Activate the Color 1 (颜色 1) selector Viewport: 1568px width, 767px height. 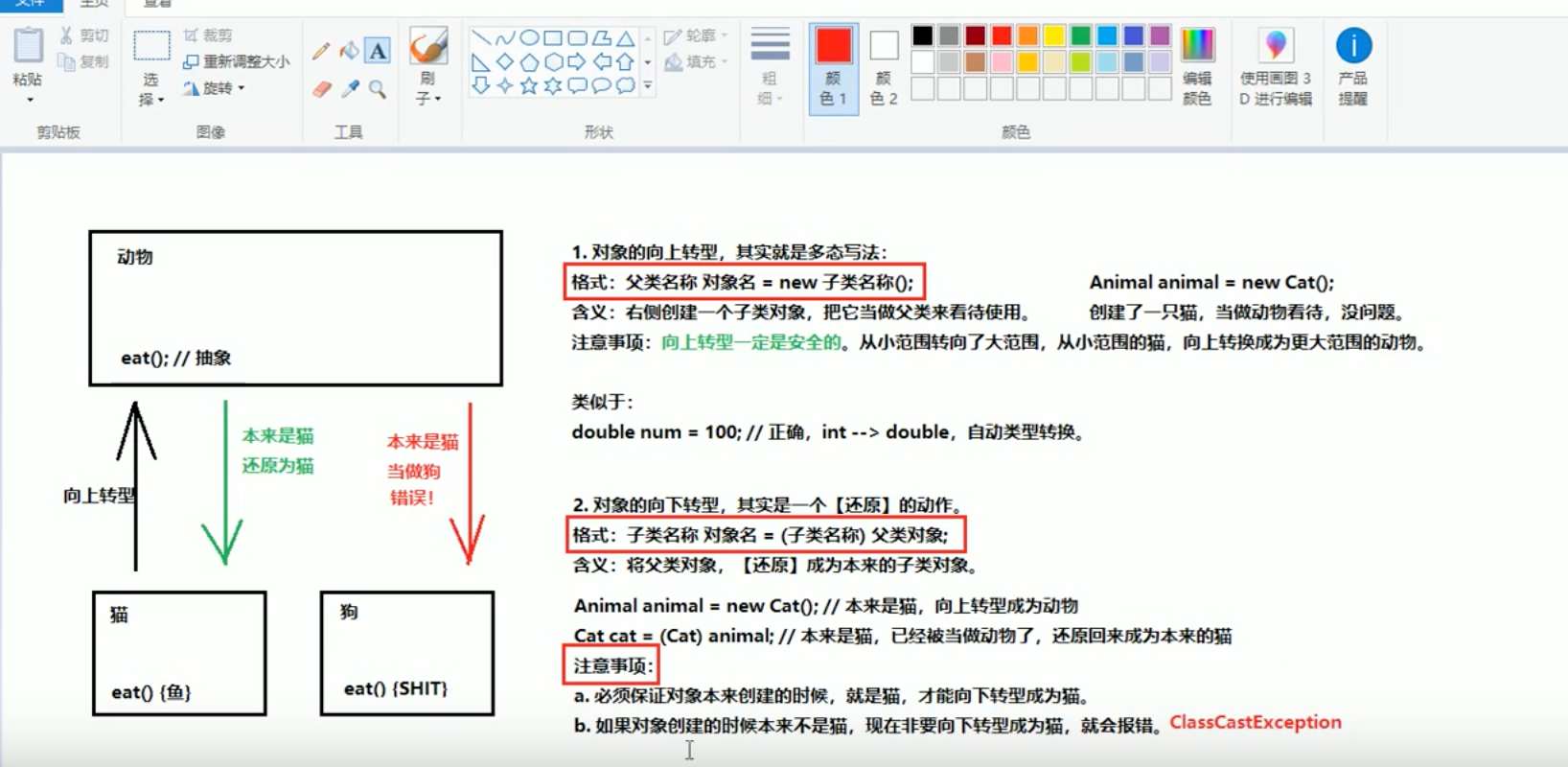(x=833, y=68)
